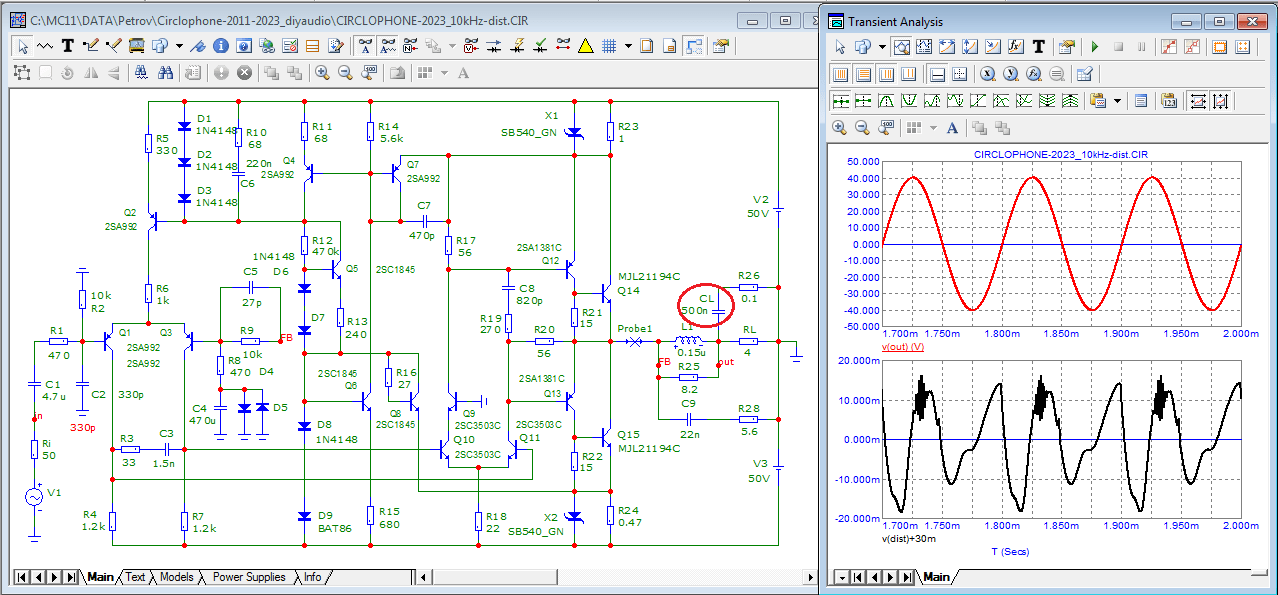Open dropdown next to grid icon in Transient bottom toolbar

click(933, 127)
